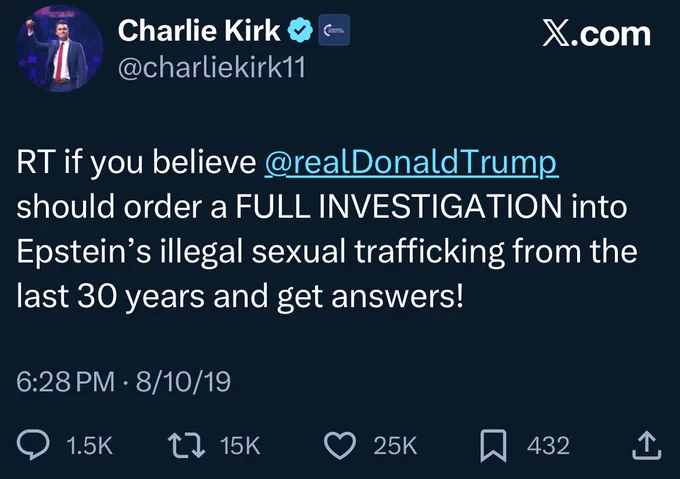680x479 pixels.
Task: Retweet using the arrows icon
Action: tap(186, 445)
